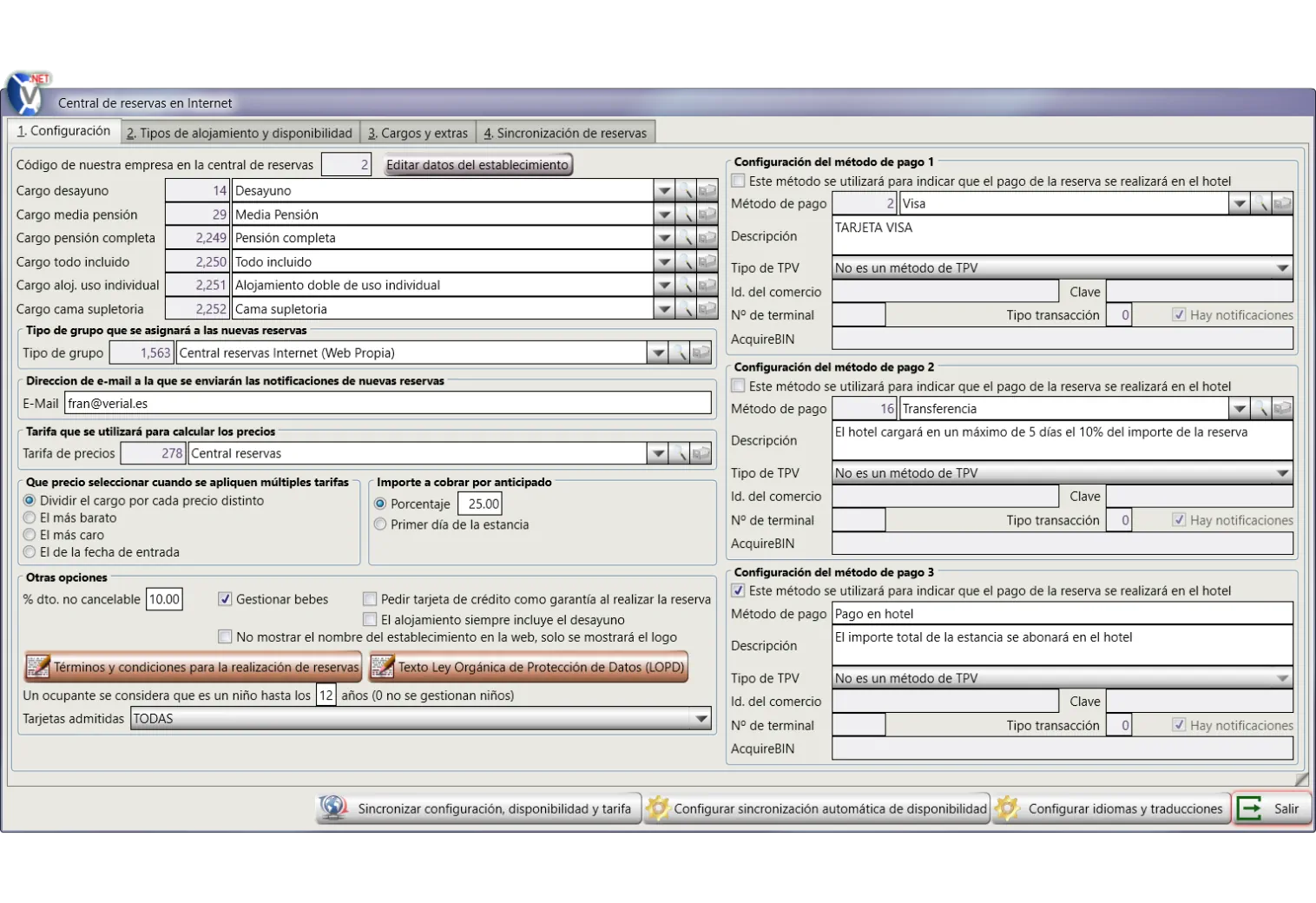
Task: Open file cabinet icon beside Tarifa de precios
Action: (701, 453)
